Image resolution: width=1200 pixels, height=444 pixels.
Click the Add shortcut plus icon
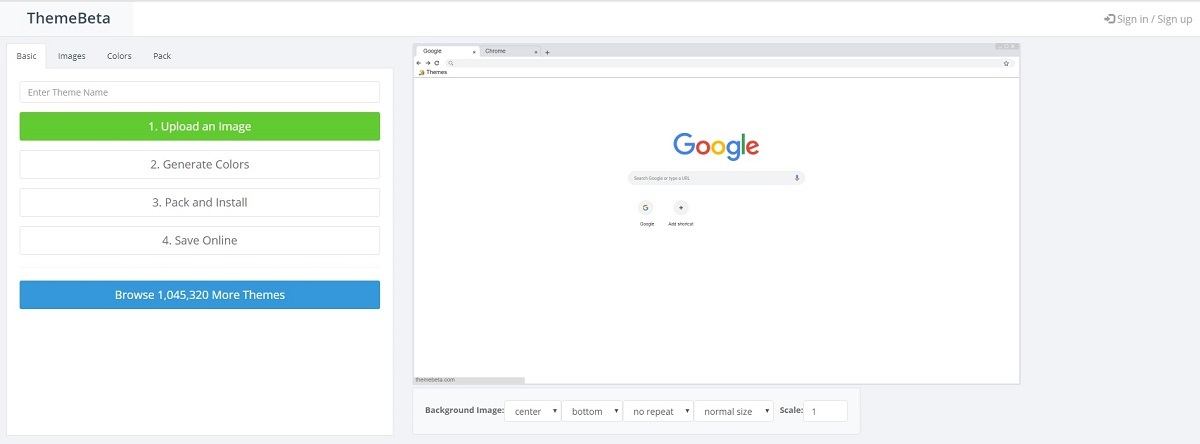(680, 207)
